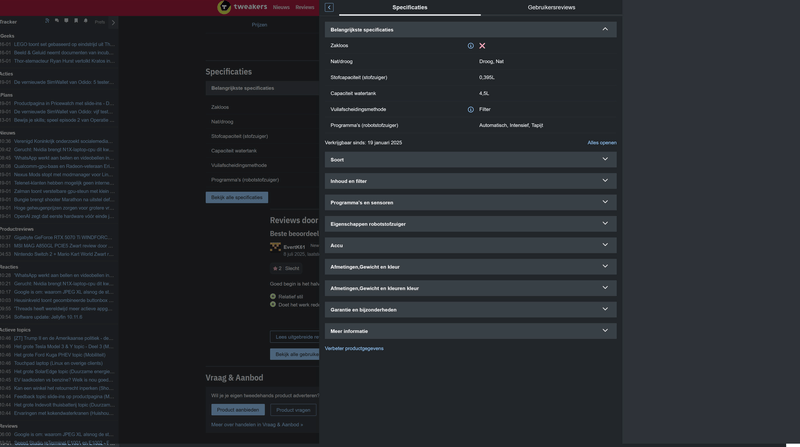The height and width of the screenshot is (447, 800).
Task: Click the red cross value for Zakloos
Action: 482,46
